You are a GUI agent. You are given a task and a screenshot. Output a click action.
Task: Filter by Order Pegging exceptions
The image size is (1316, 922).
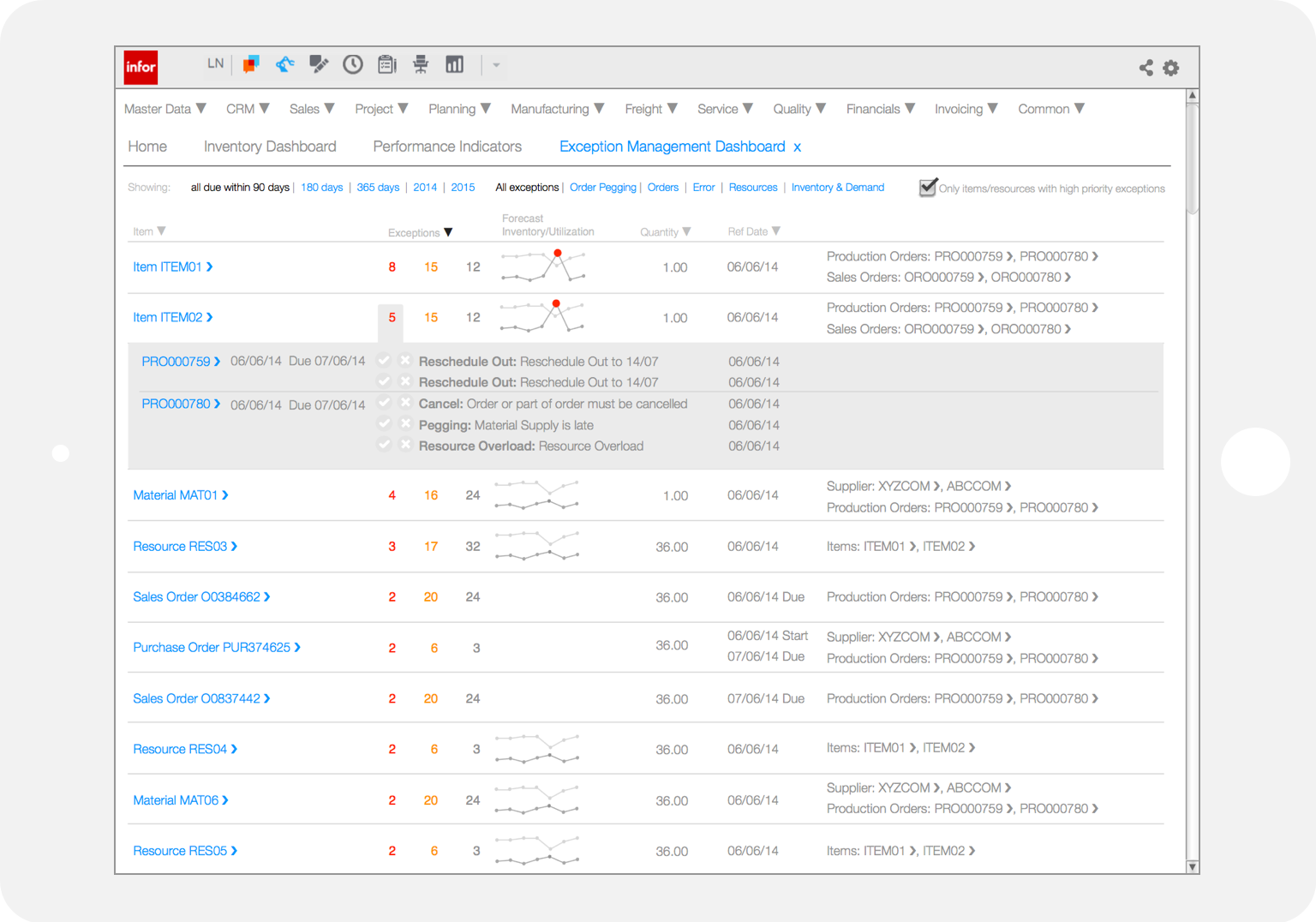tap(603, 188)
